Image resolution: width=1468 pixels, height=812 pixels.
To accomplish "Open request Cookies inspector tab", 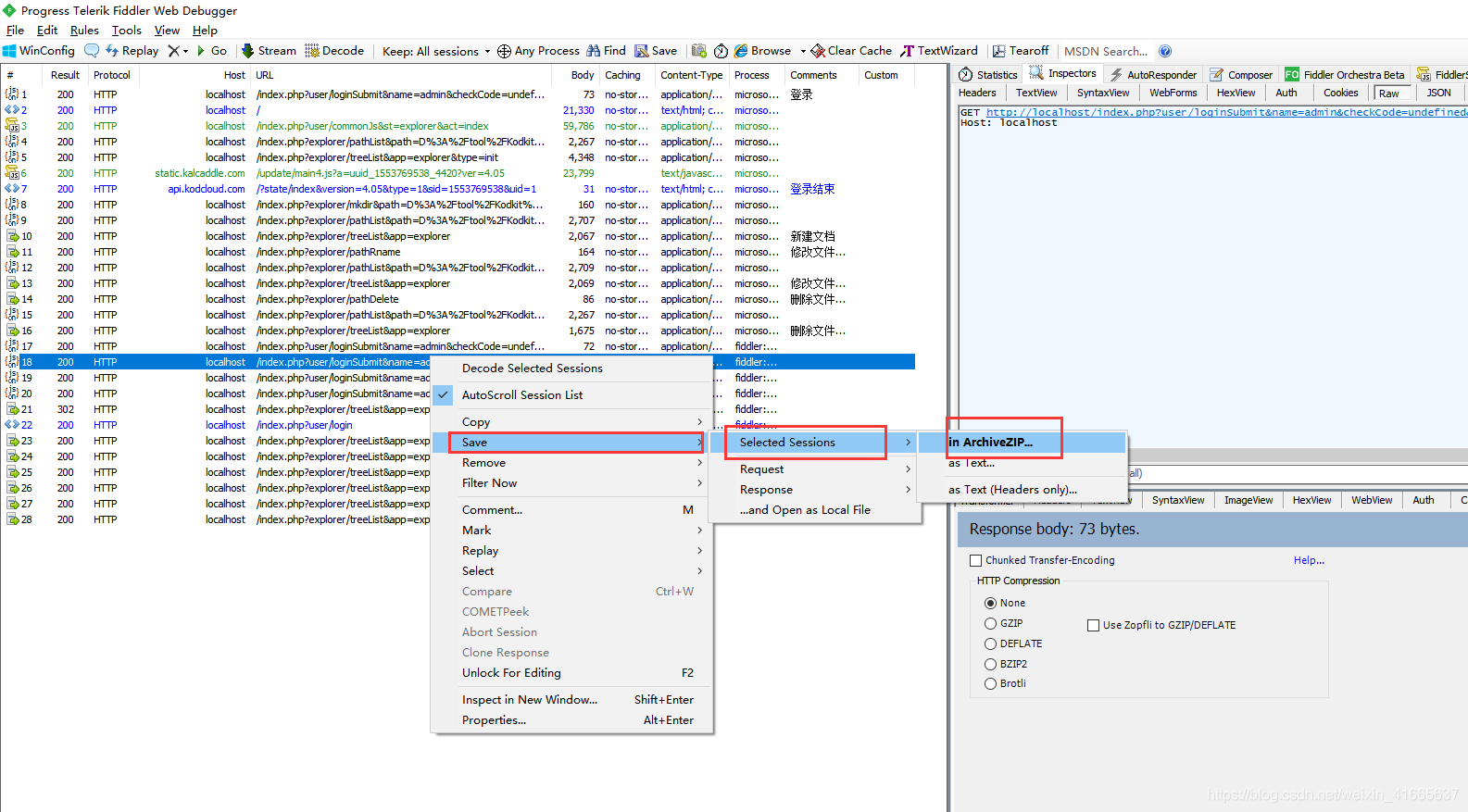I will 1340,93.
